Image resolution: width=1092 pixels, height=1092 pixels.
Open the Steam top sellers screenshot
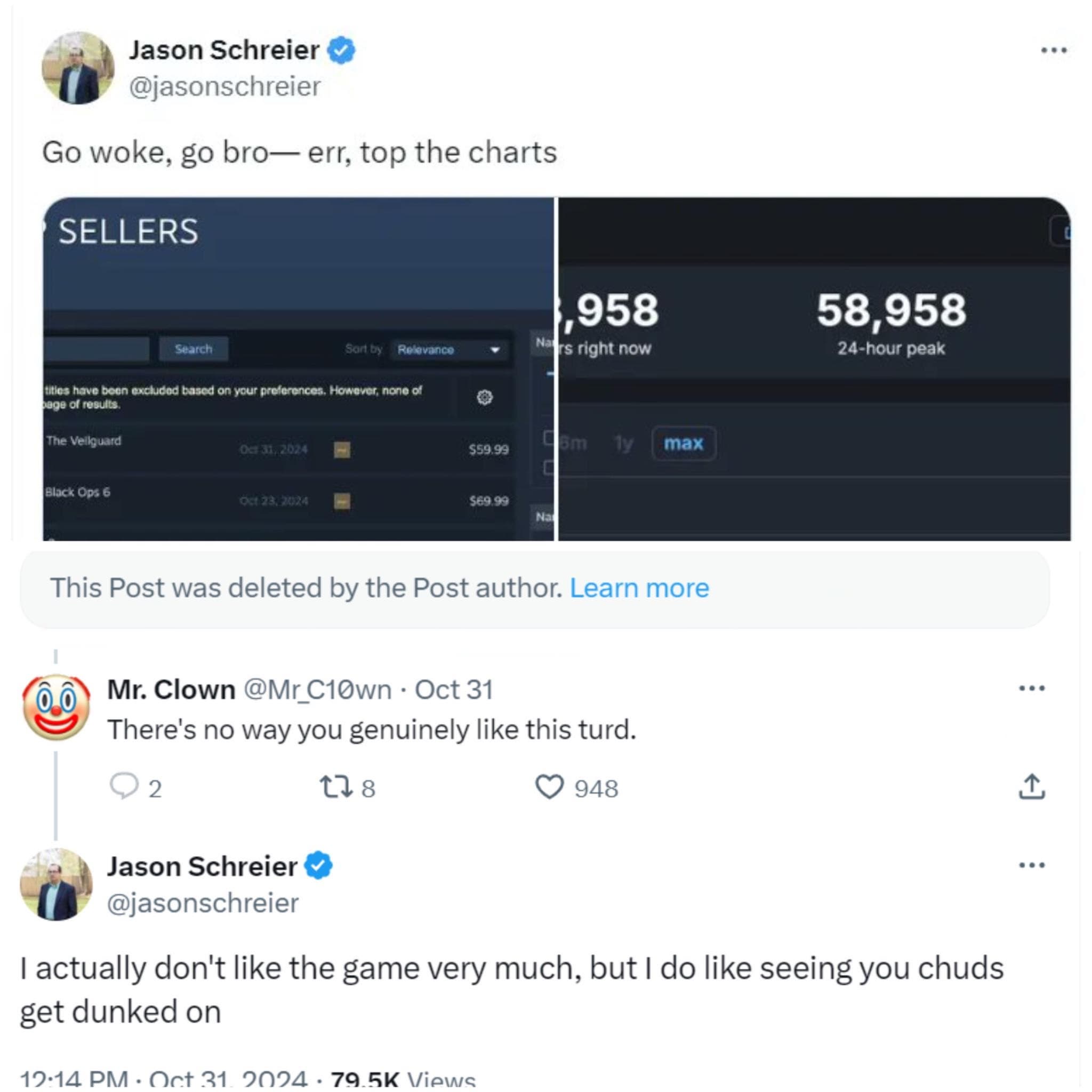point(299,368)
